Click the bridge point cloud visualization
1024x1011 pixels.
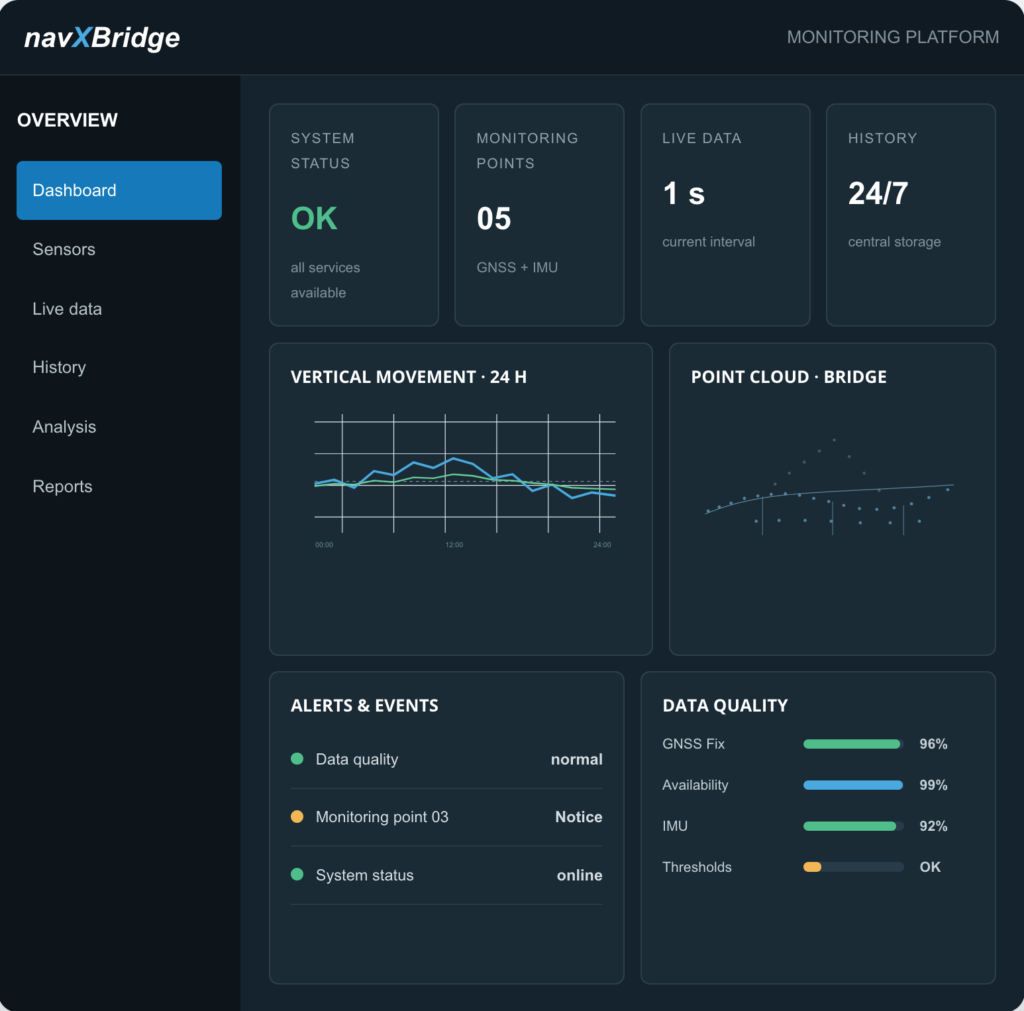click(829, 487)
